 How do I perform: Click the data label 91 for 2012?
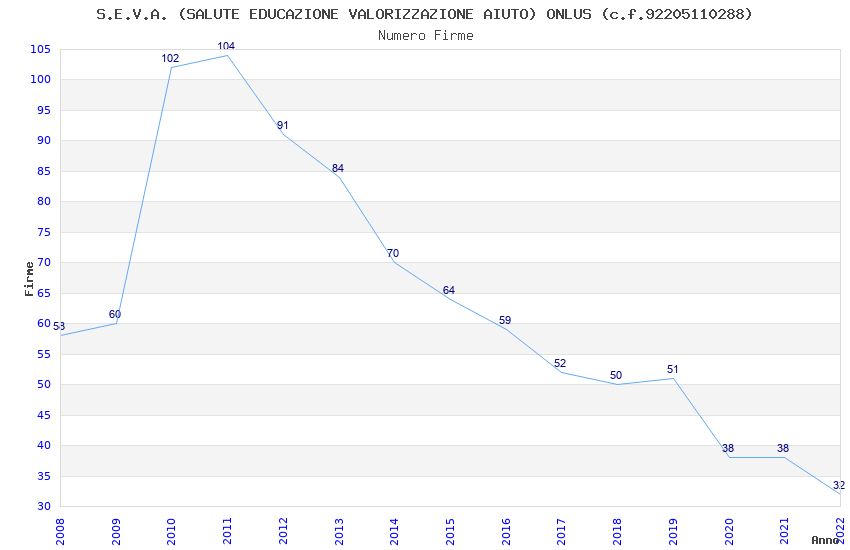coord(282,125)
